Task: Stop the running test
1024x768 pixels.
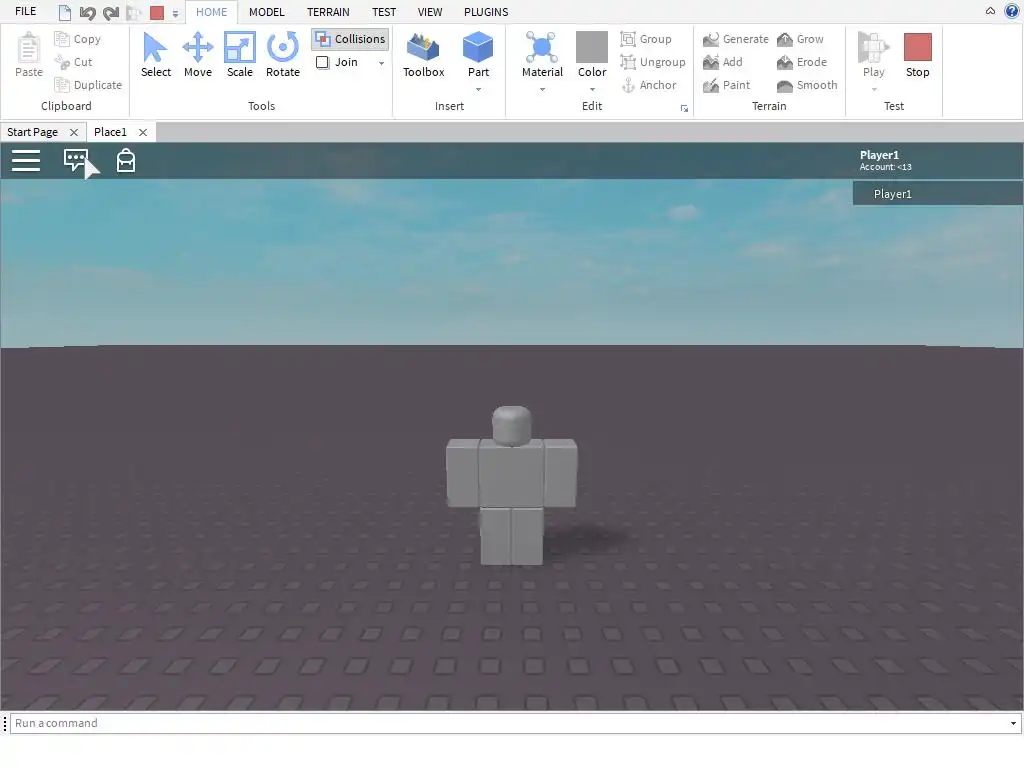Action: click(917, 55)
